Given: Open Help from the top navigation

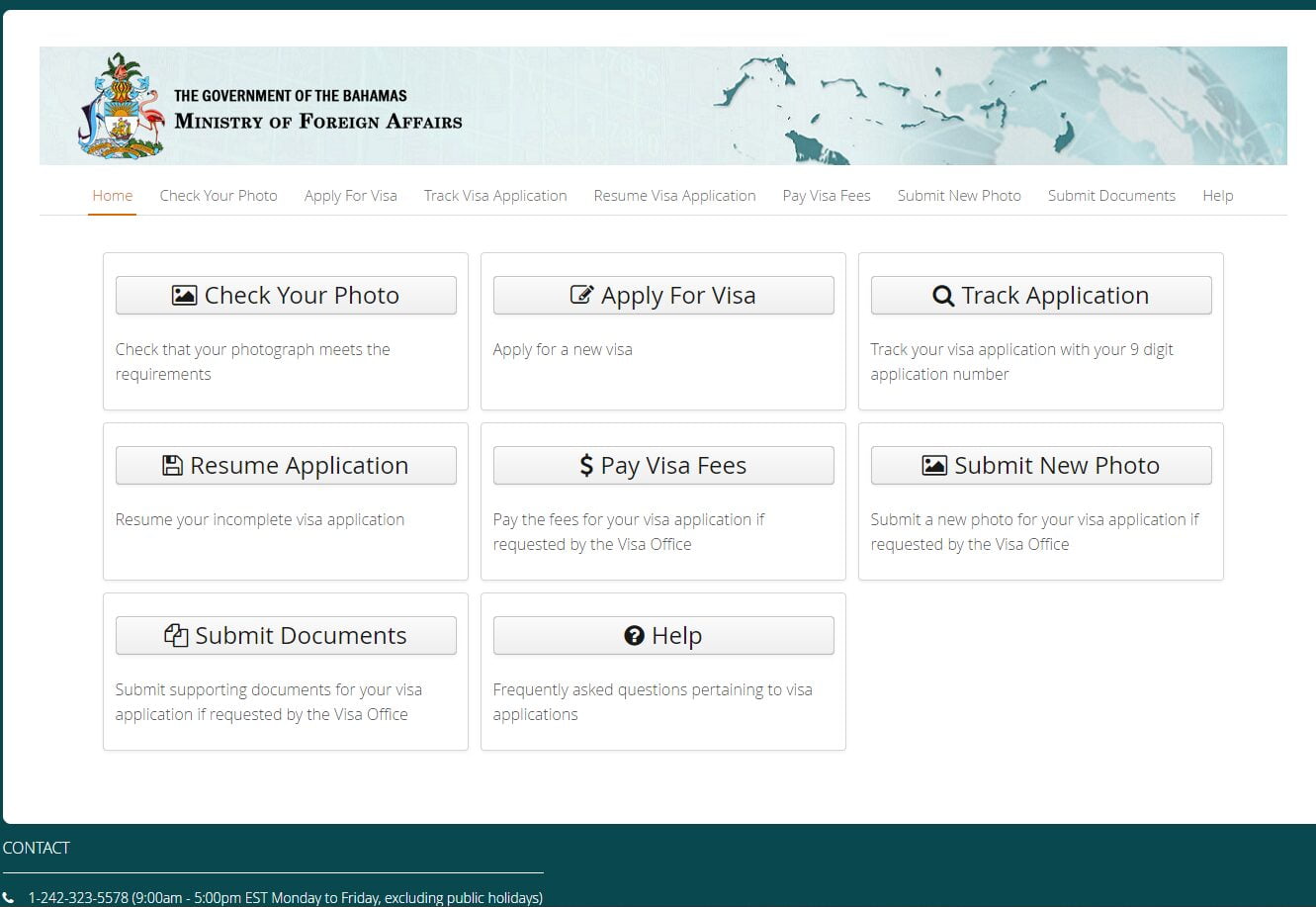Looking at the screenshot, I should click(1217, 196).
